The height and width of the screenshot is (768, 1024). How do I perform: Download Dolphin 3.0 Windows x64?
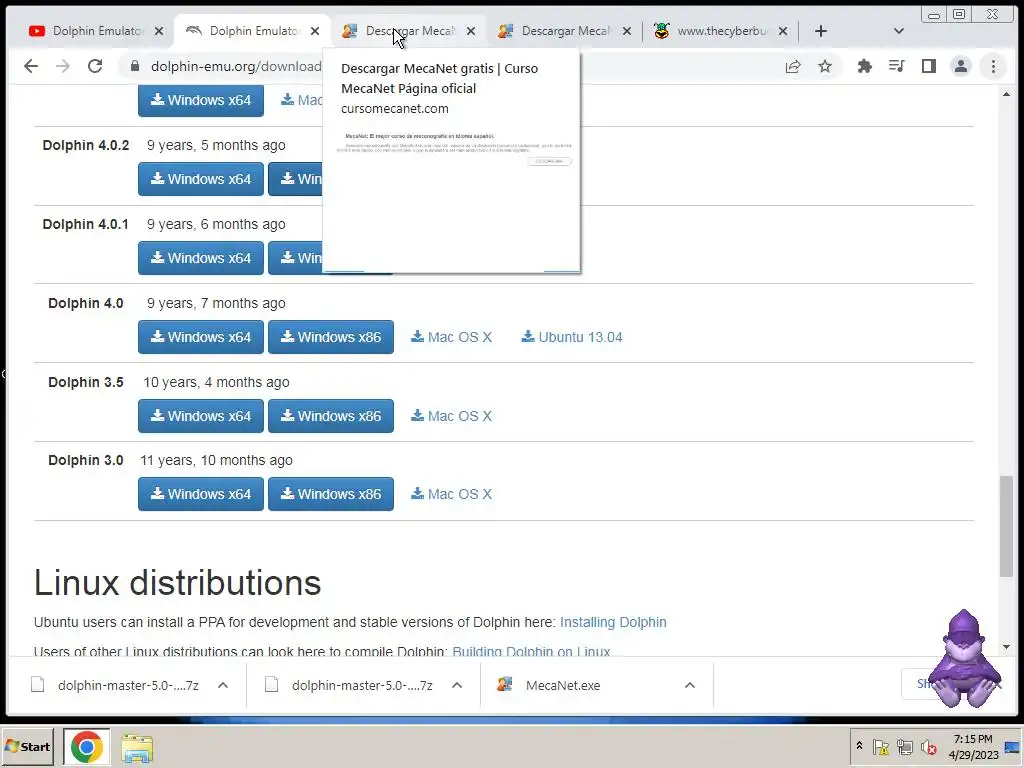click(200, 494)
